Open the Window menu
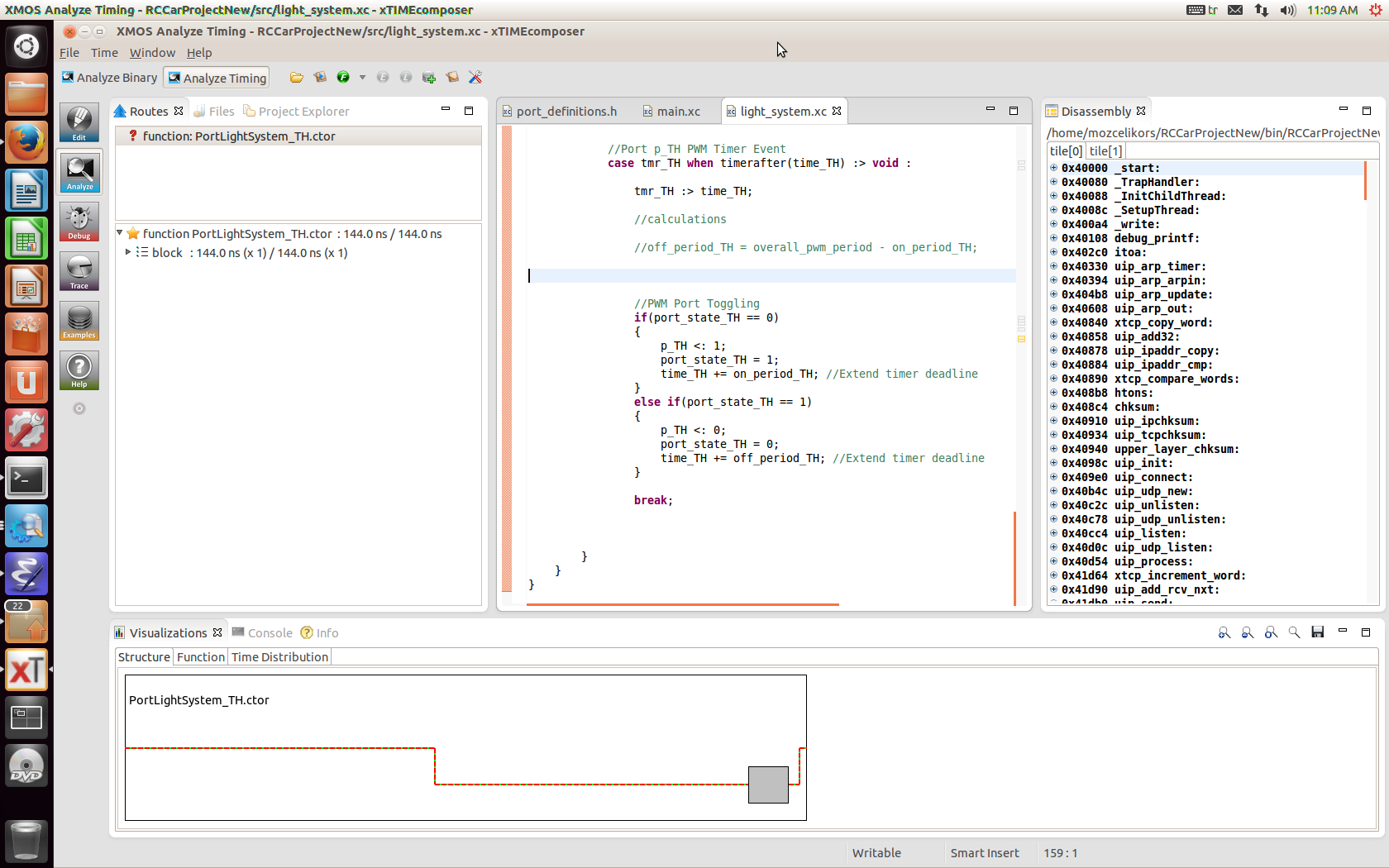The height and width of the screenshot is (868, 1389). pyautogui.click(x=152, y=53)
